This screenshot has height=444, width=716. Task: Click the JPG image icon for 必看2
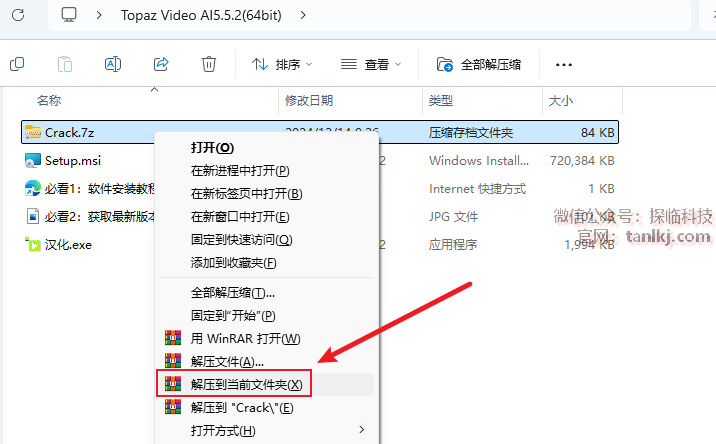(x=33, y=217)
